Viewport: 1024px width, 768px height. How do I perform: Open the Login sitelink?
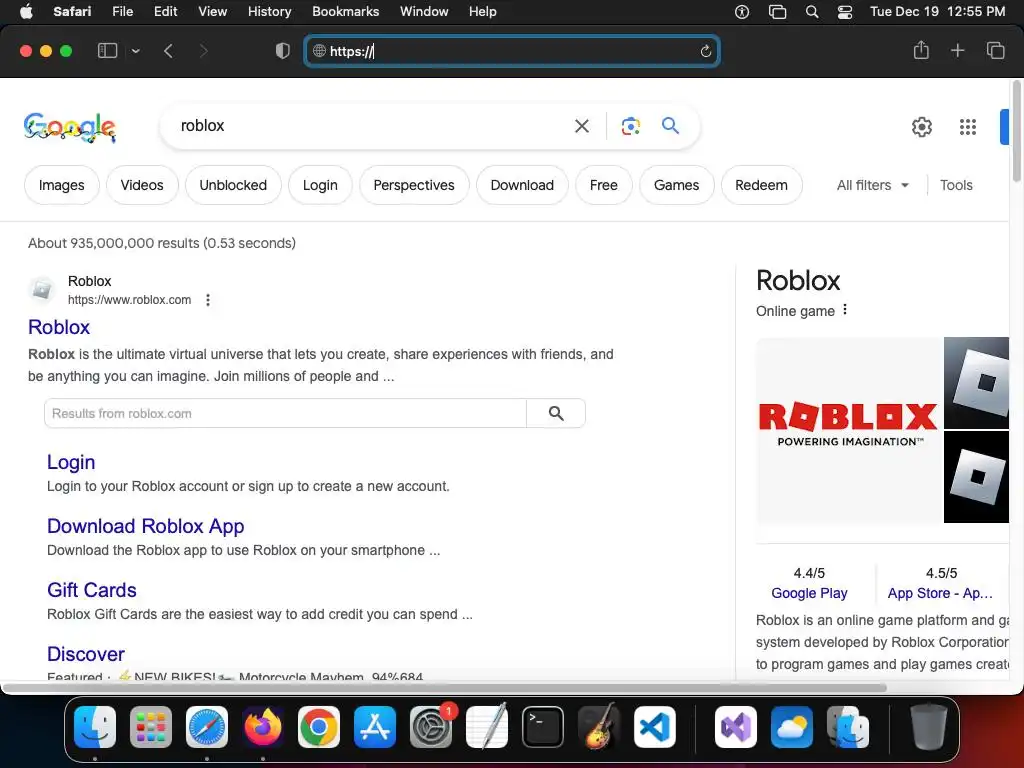(x=71, y=462)
